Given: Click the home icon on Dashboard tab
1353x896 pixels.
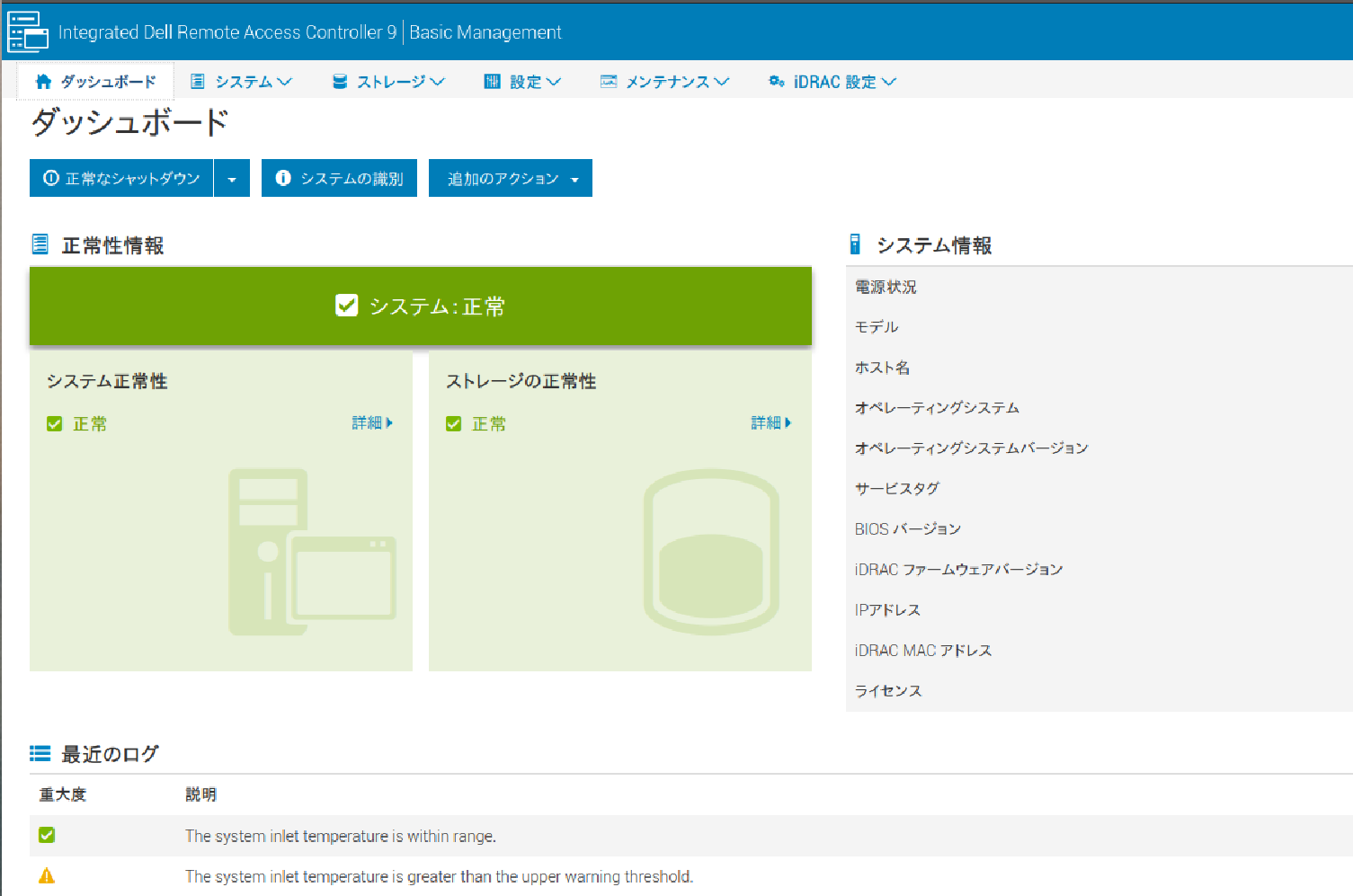Looking at the screenshot, I should tap(43, 82).
